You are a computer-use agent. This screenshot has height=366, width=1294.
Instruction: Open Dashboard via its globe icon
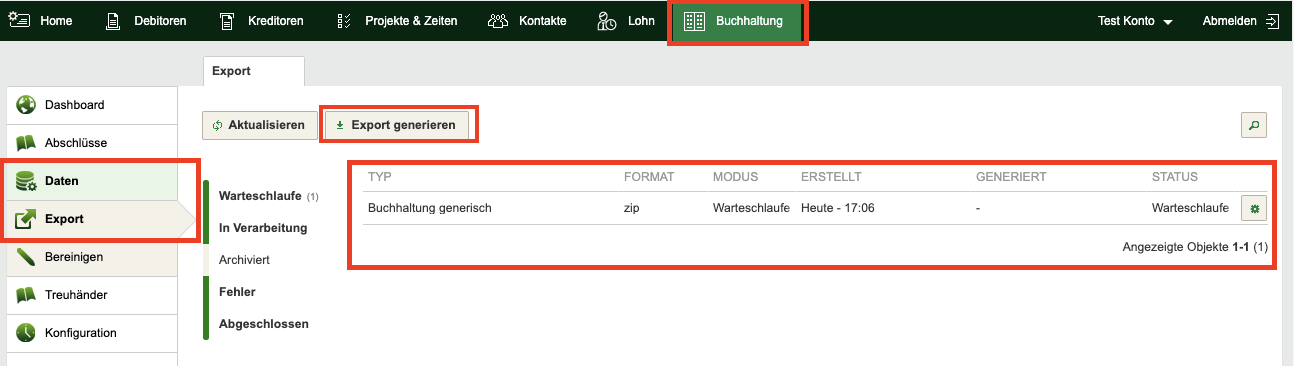[x=26, y=105]
